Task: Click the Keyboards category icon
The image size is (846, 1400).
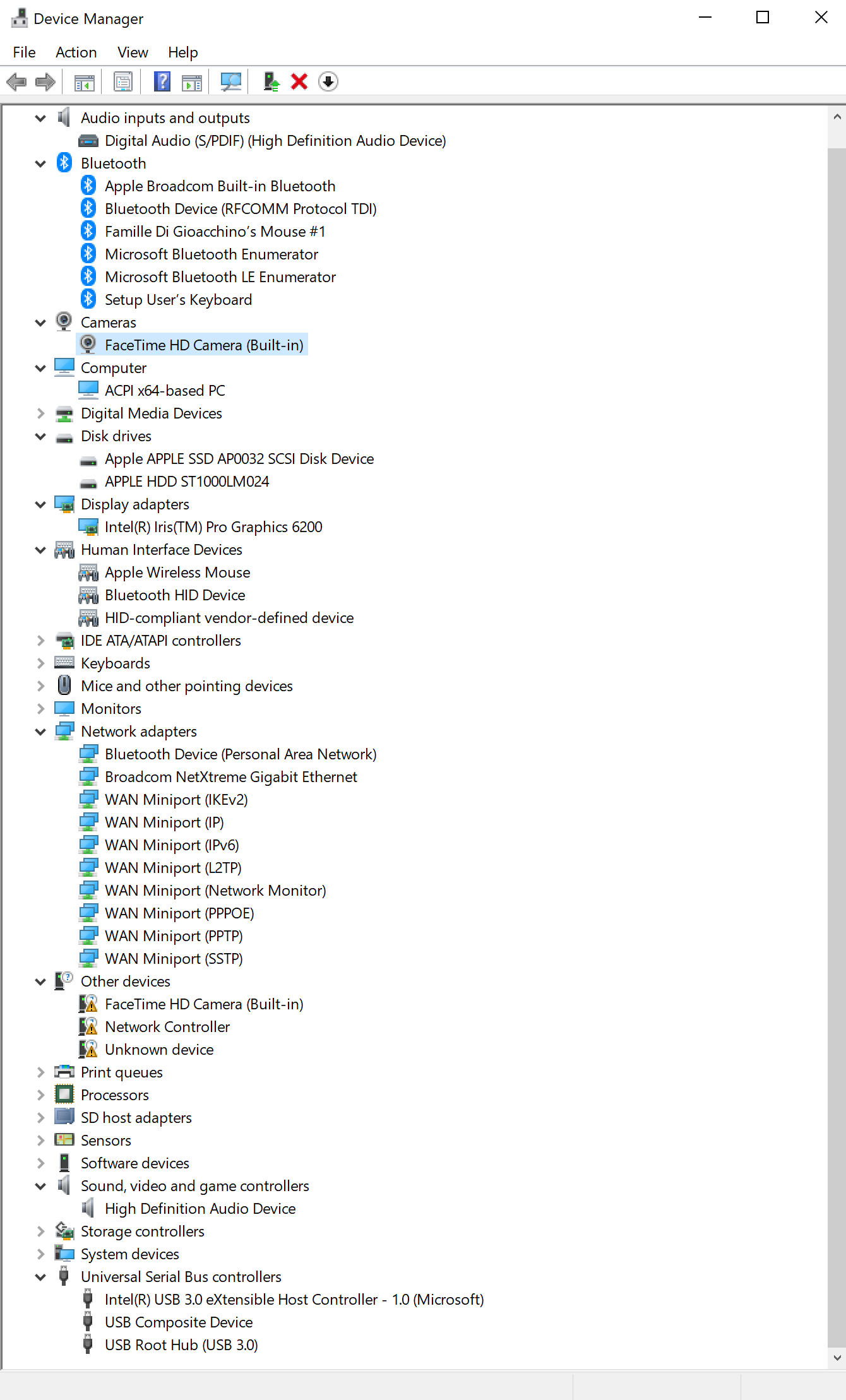Action: (64, 663)
